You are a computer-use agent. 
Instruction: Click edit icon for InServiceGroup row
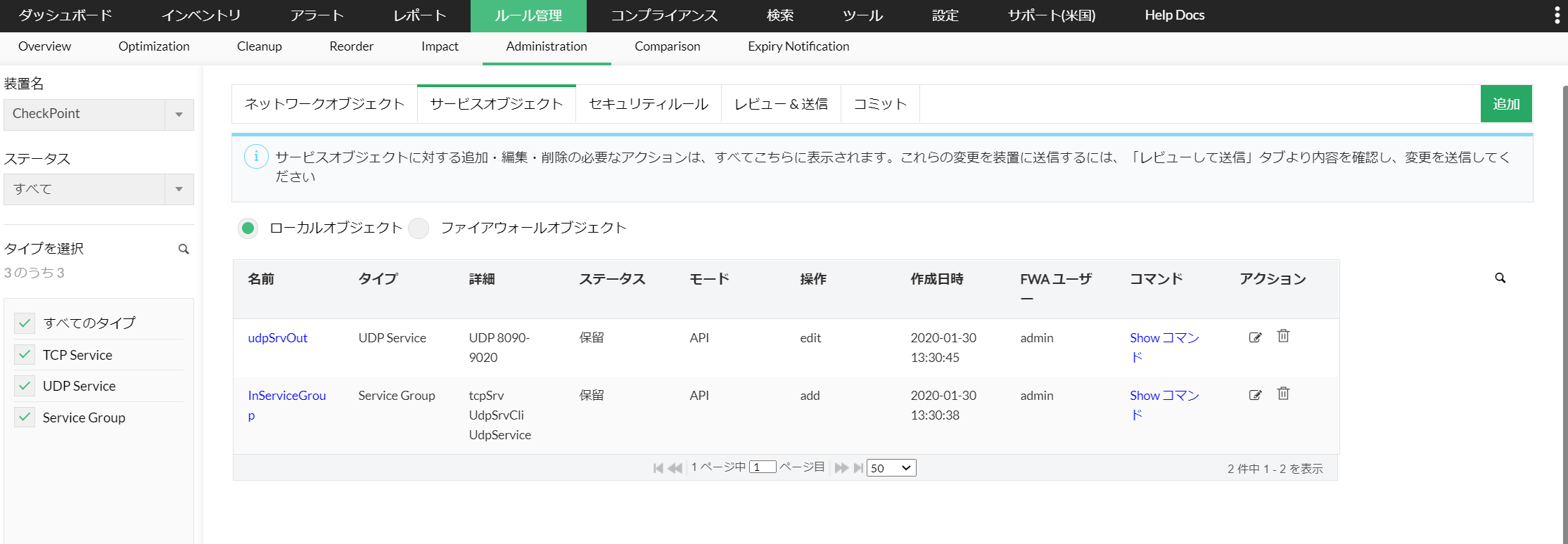point(1255,395)
